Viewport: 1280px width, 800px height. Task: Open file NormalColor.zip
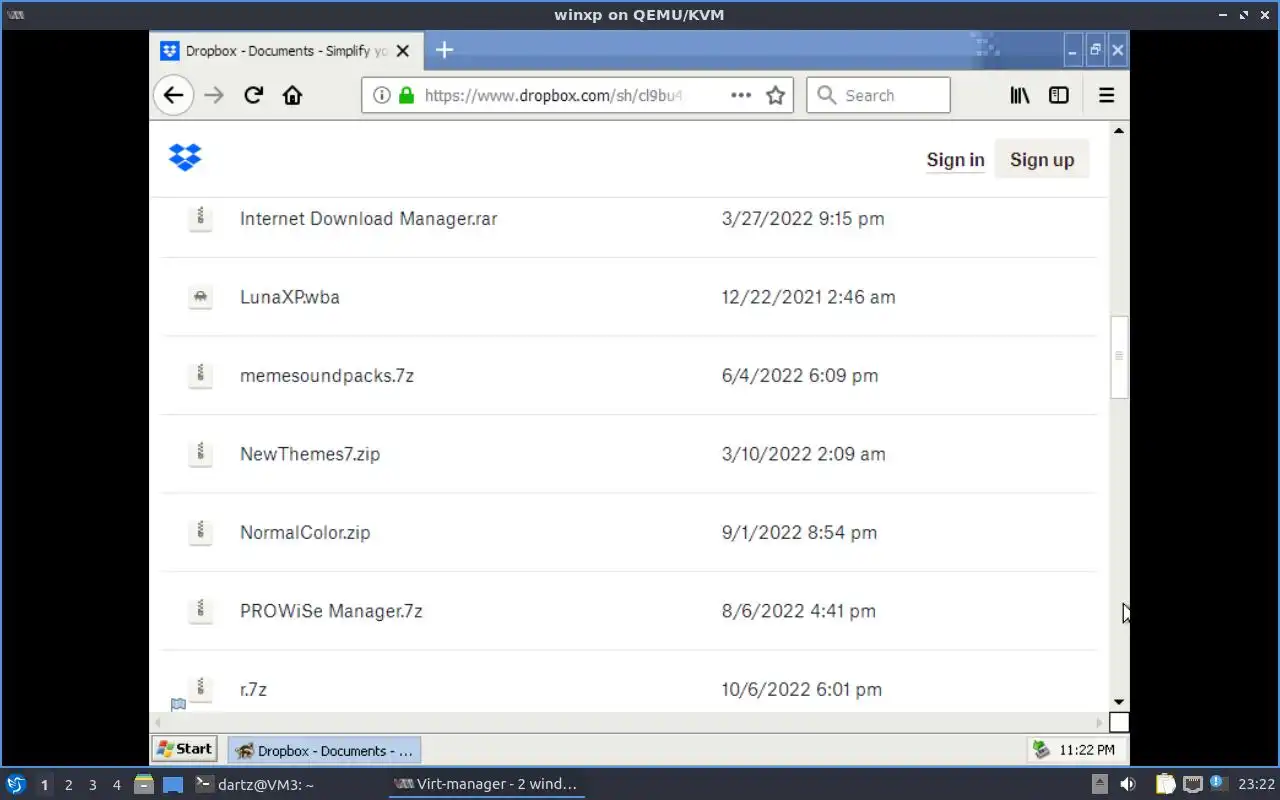pyautogui.click(x=305, y=532)
